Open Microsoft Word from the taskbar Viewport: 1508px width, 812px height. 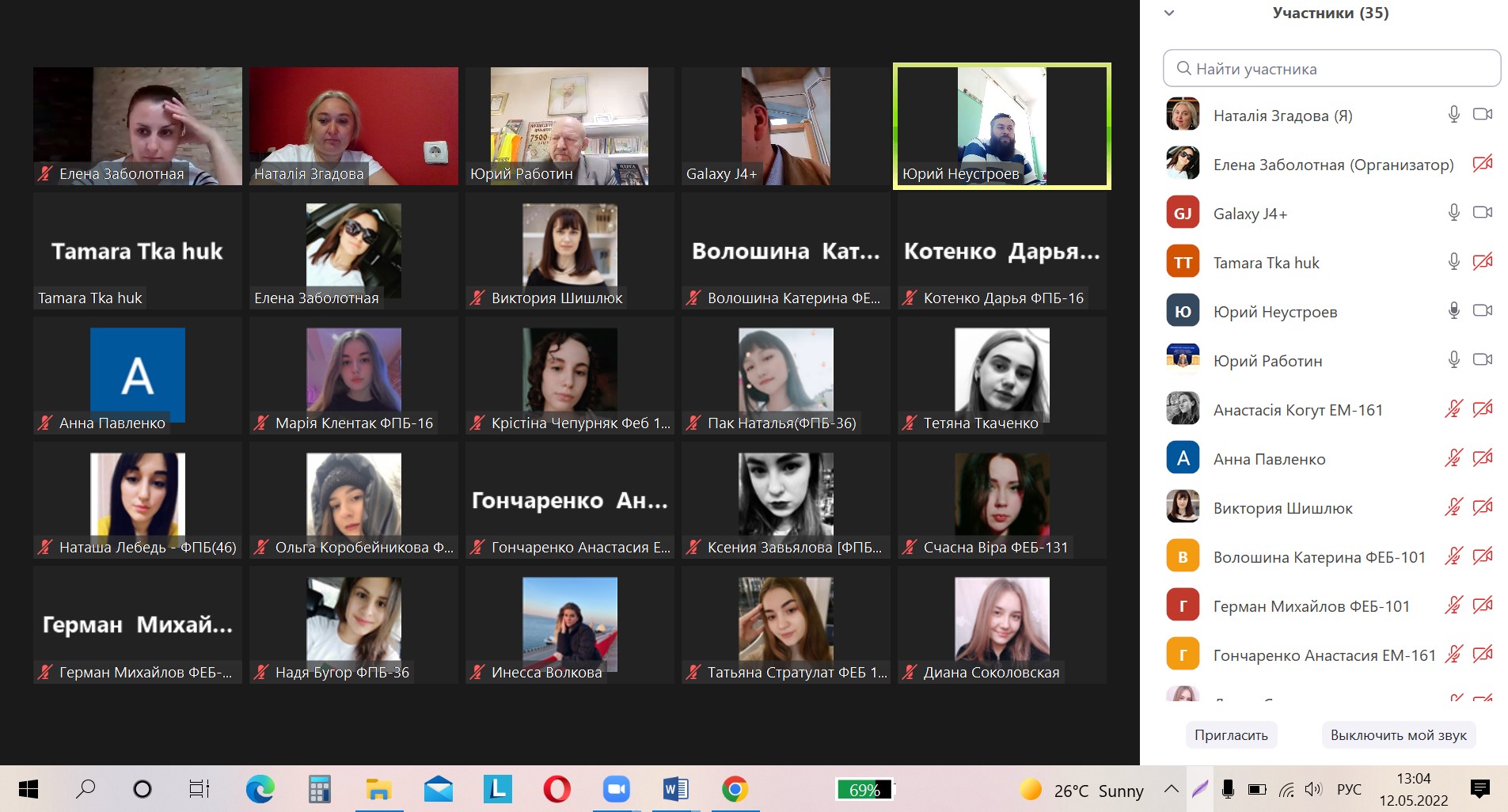click(675, 789)
